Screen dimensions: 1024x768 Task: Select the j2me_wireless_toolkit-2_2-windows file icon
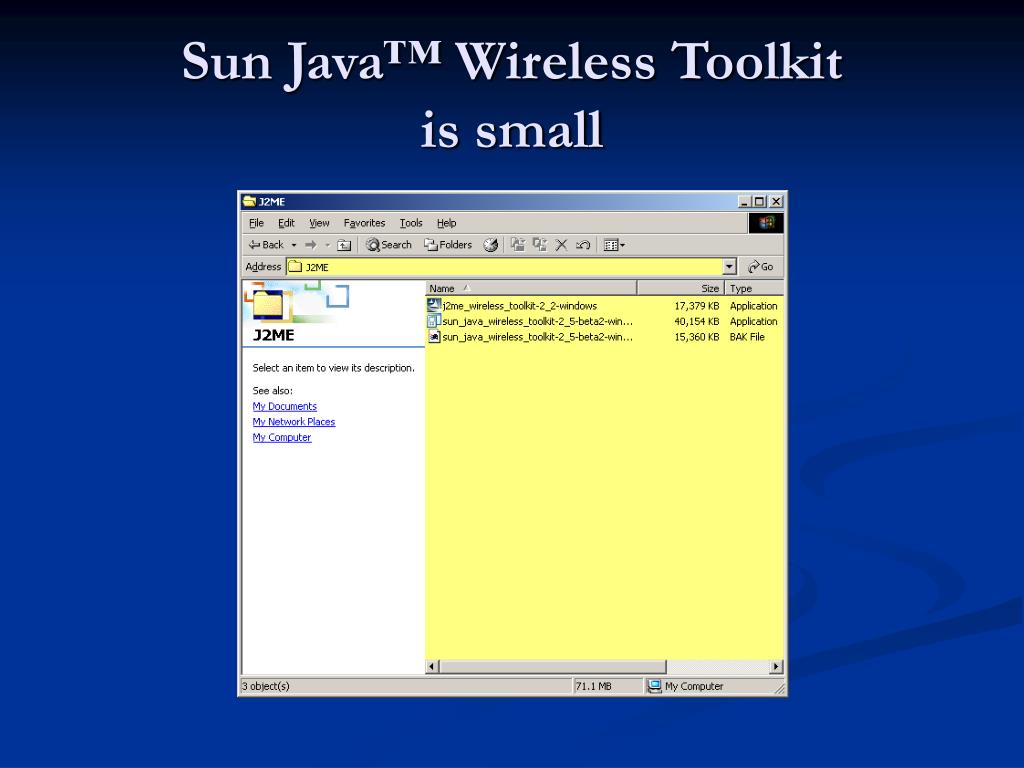[434, 305]
